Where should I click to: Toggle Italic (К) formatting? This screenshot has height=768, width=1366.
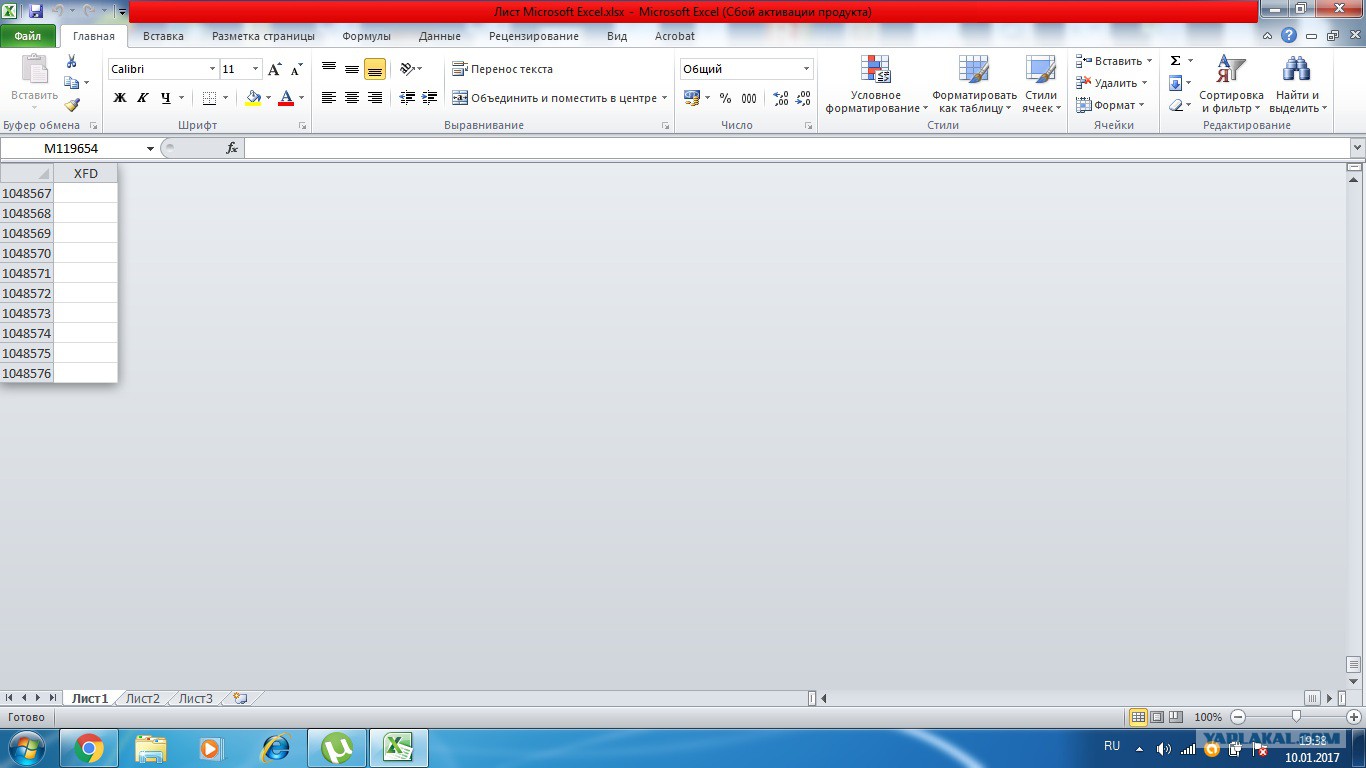tap(143, 98)
